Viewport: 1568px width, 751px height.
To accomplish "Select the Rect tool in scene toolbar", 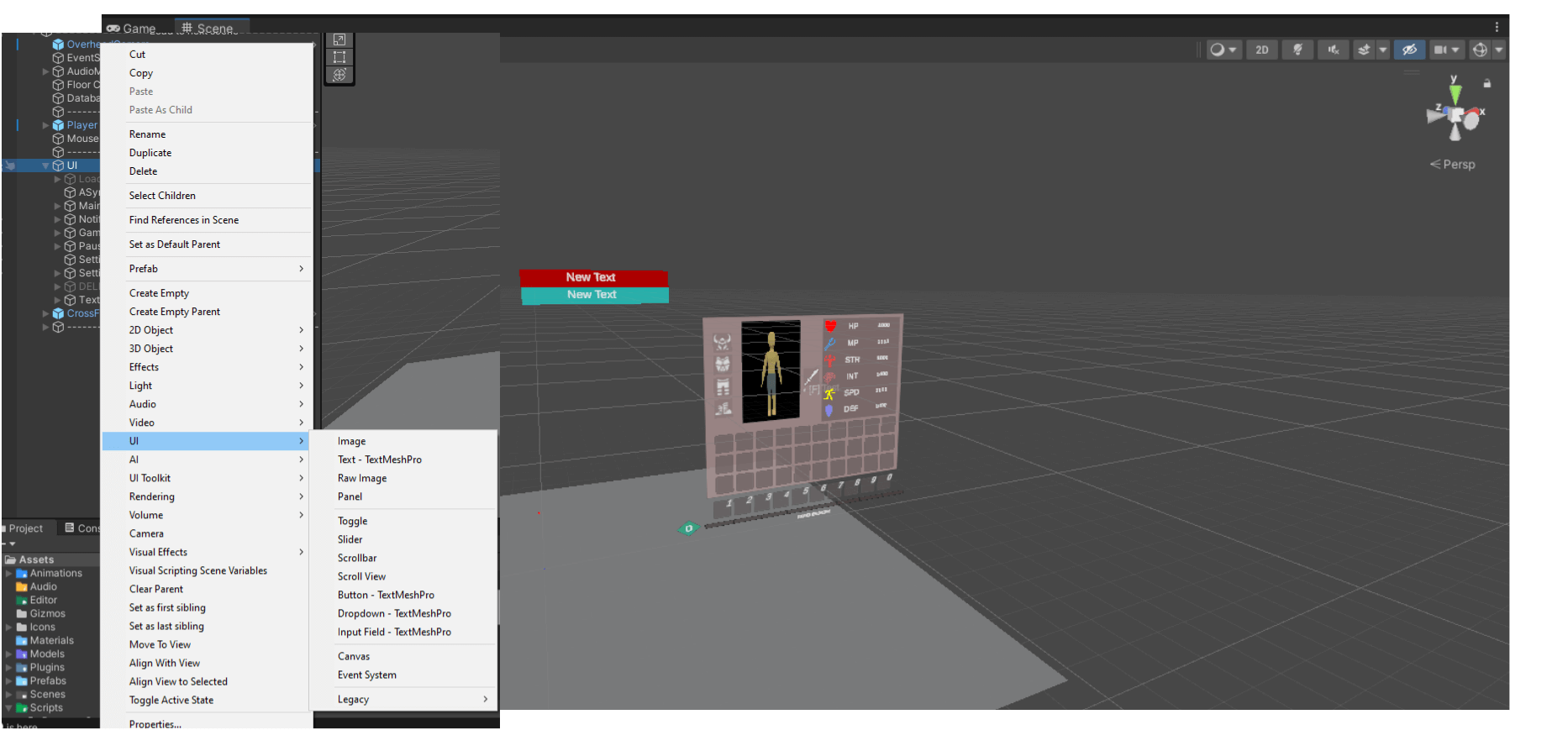I will (x=339, y=57).
